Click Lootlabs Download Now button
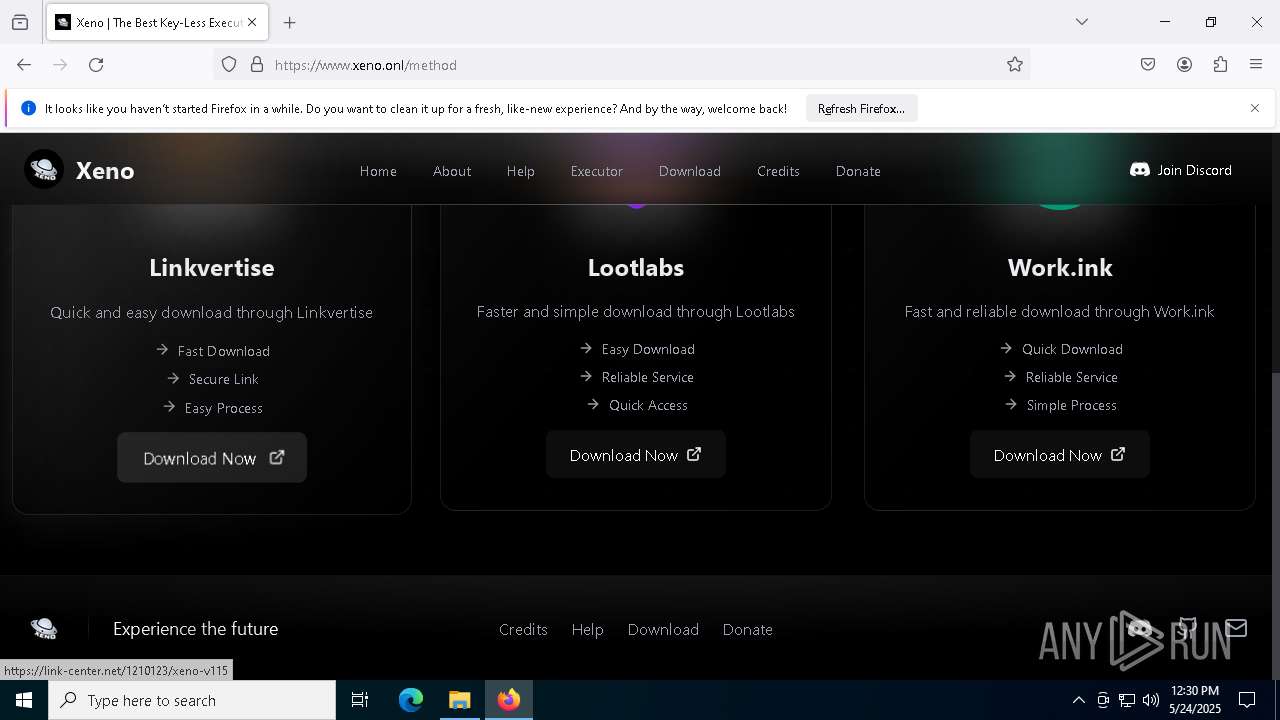 point(636,455)
